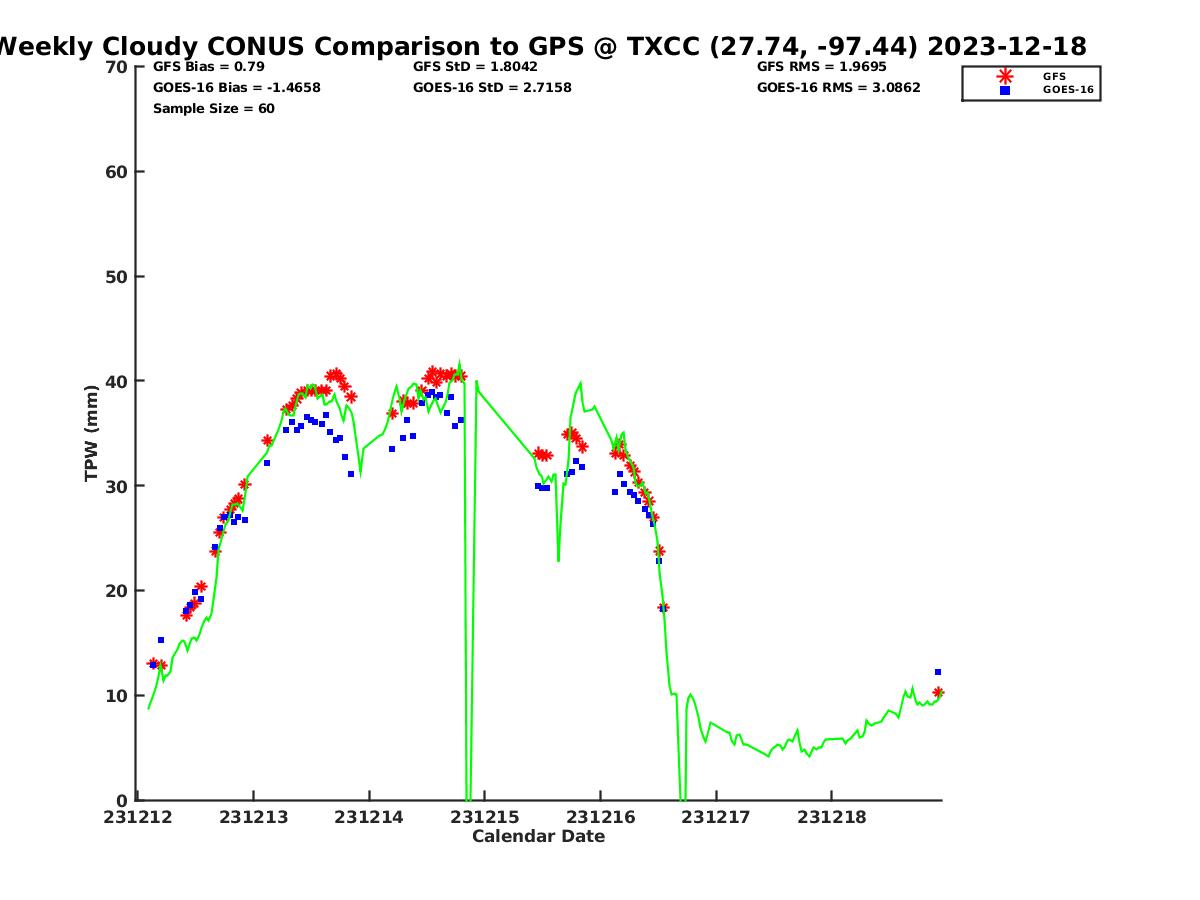Screen dimensions: 1200x900
Task: Click the lone blue GOES-16 point near 12 mm at far right
Action: [938, 672]
